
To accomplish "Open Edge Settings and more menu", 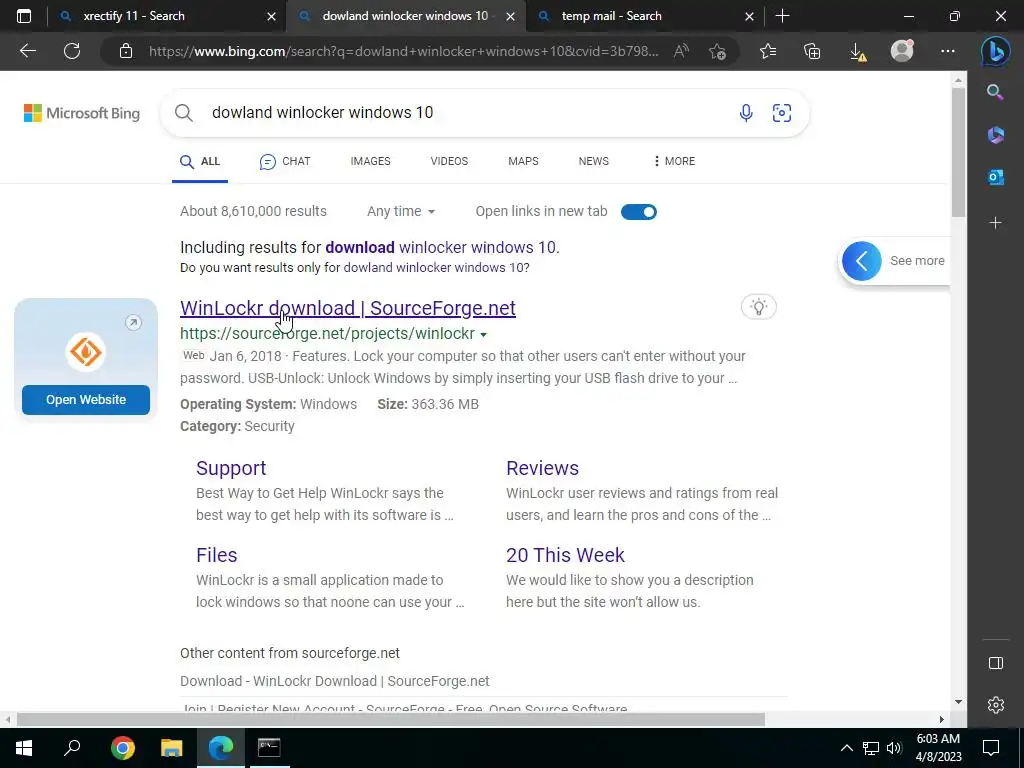I will coord(948,51).
